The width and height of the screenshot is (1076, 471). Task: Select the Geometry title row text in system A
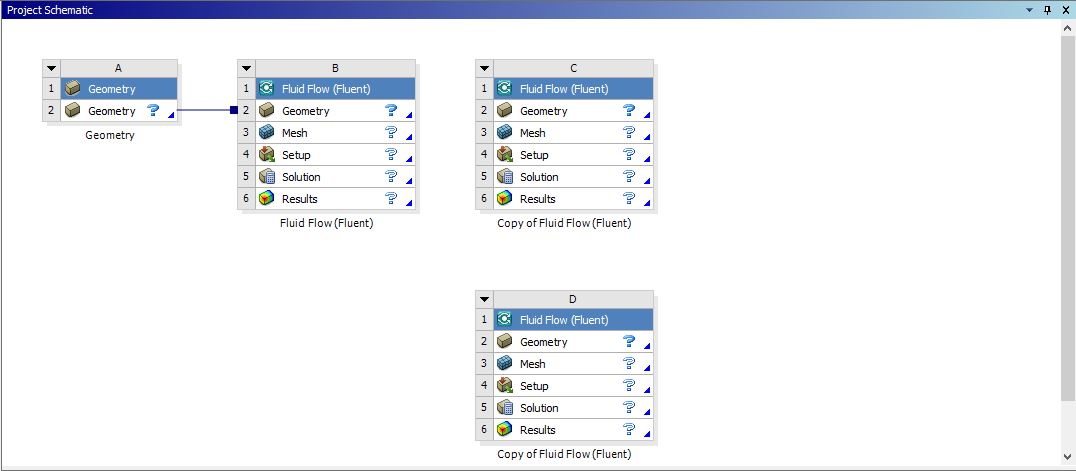point(112,89)
